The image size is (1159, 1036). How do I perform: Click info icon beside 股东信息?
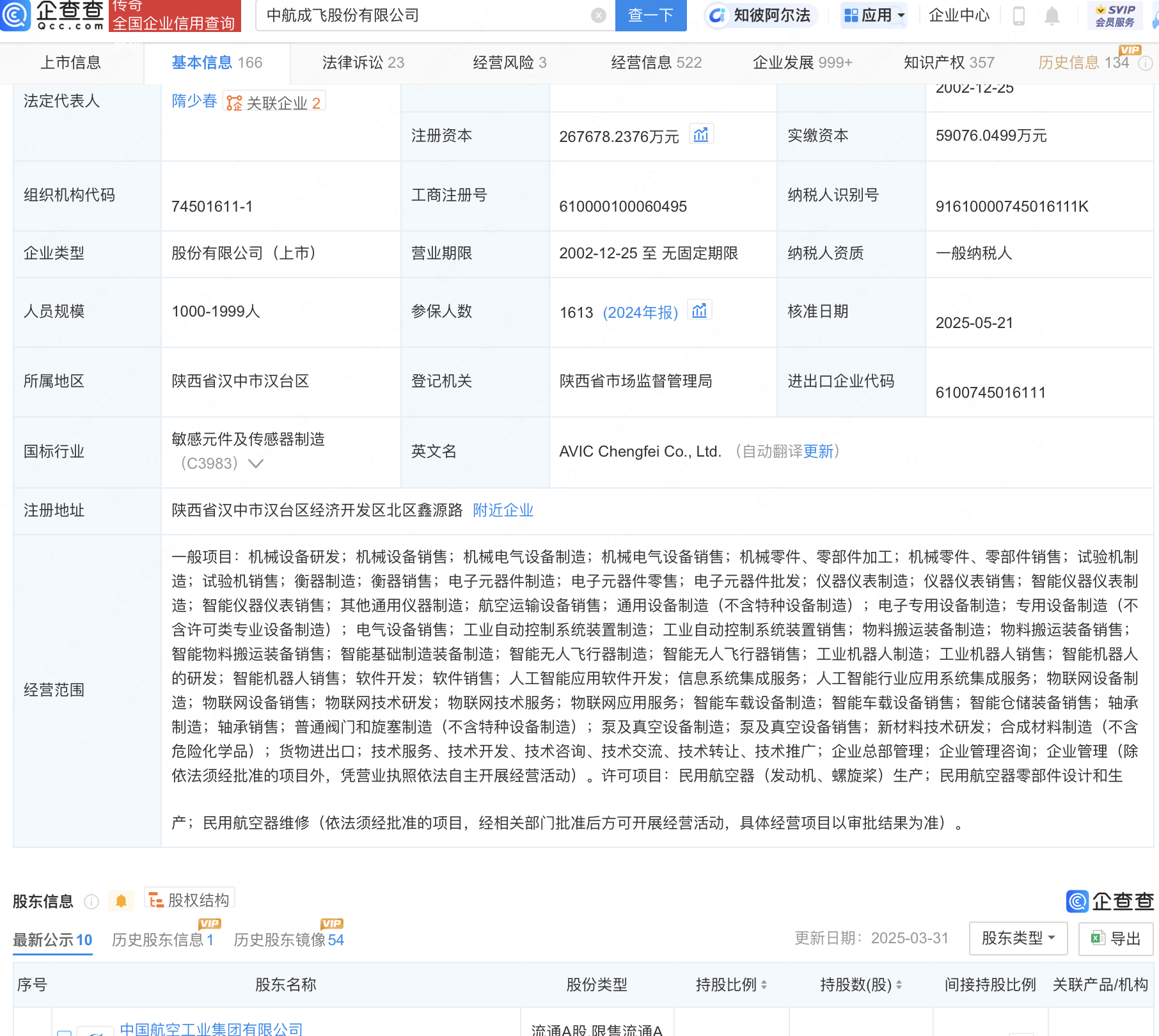(x=91, y=902)
